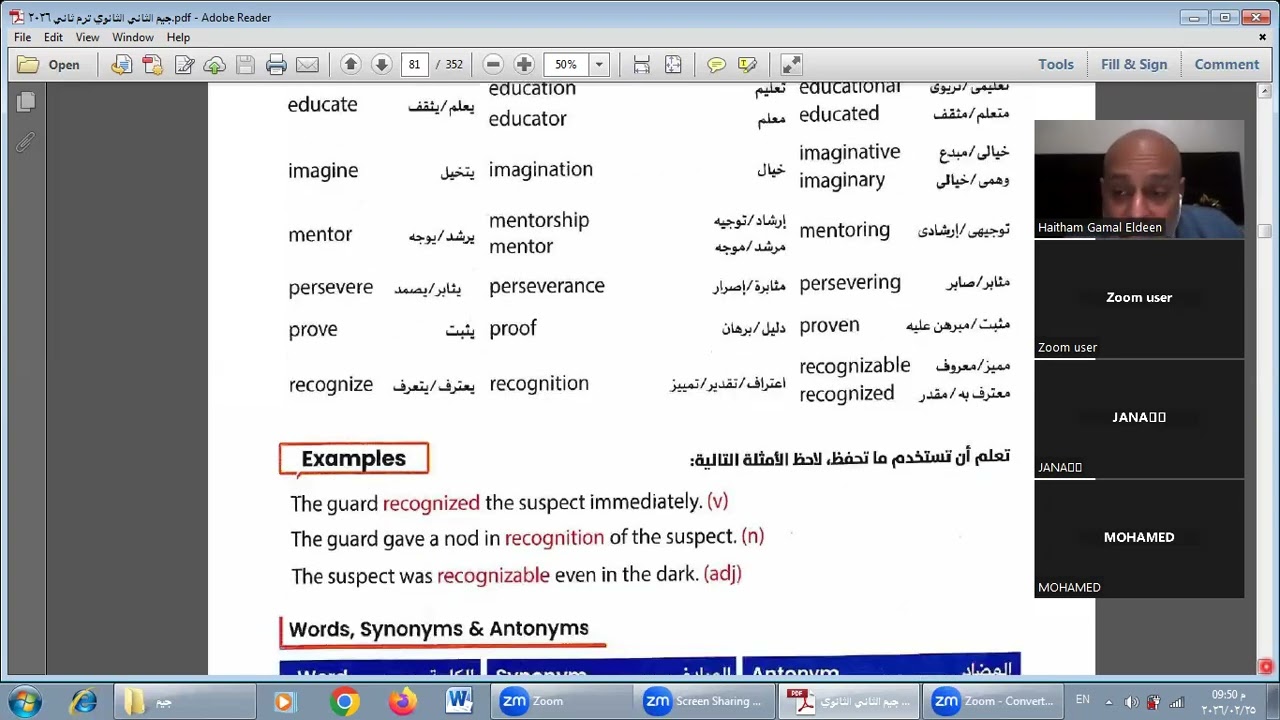Click the fit one full page icon
The image size is (1280, 720).
673,65
